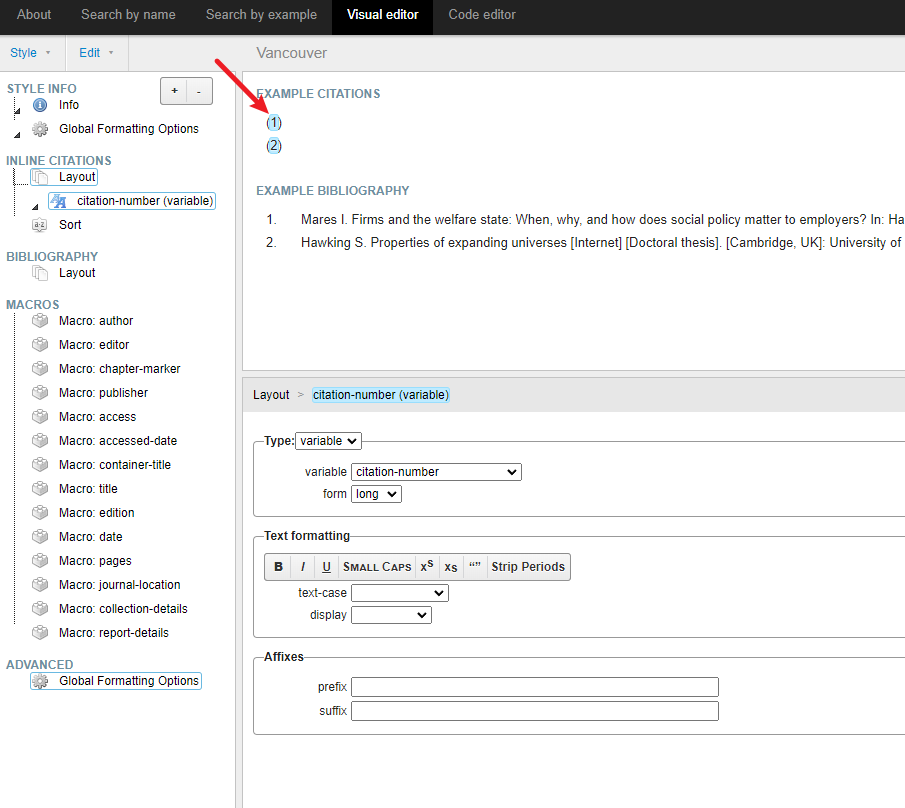Click the plus button to expand tree
The image size is (905, 808).
[x=174, y=91]
